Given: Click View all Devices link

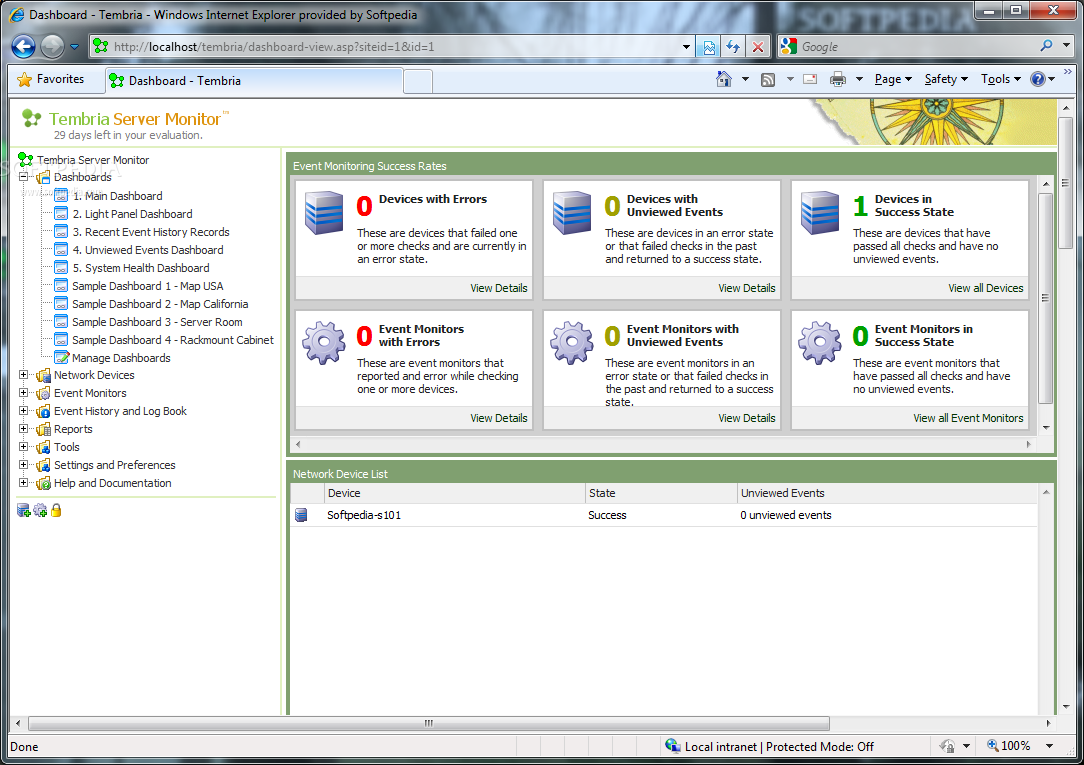Looking at the screenshot, I should point(985,288).
